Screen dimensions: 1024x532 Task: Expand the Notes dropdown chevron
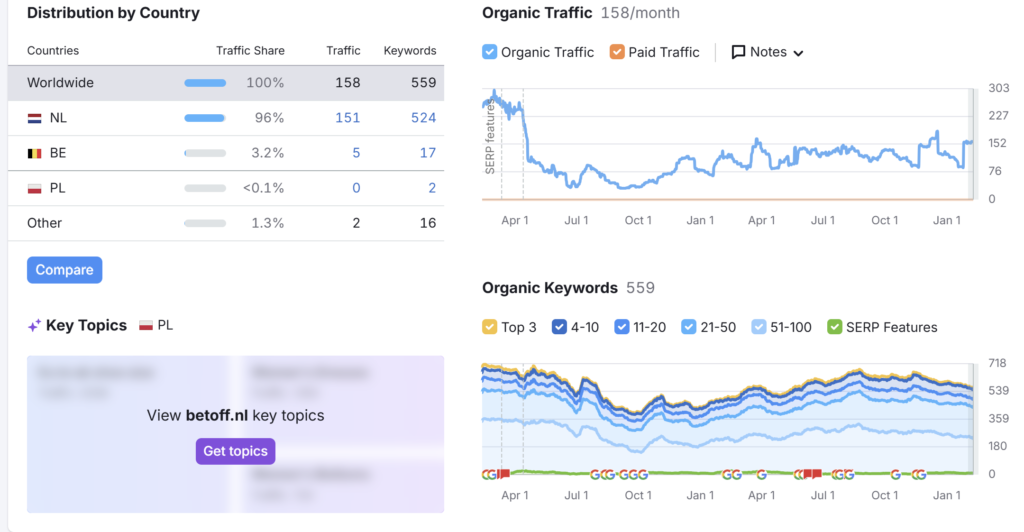tap(798, 53)
